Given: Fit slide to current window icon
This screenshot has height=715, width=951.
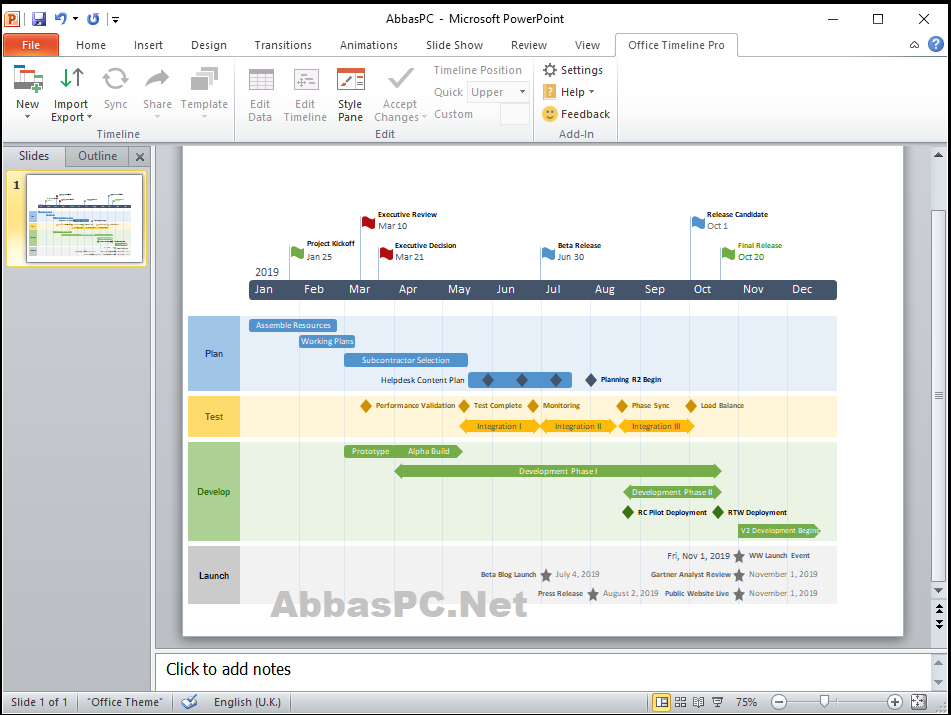Looking at the screenshot, I should (919, 702).
